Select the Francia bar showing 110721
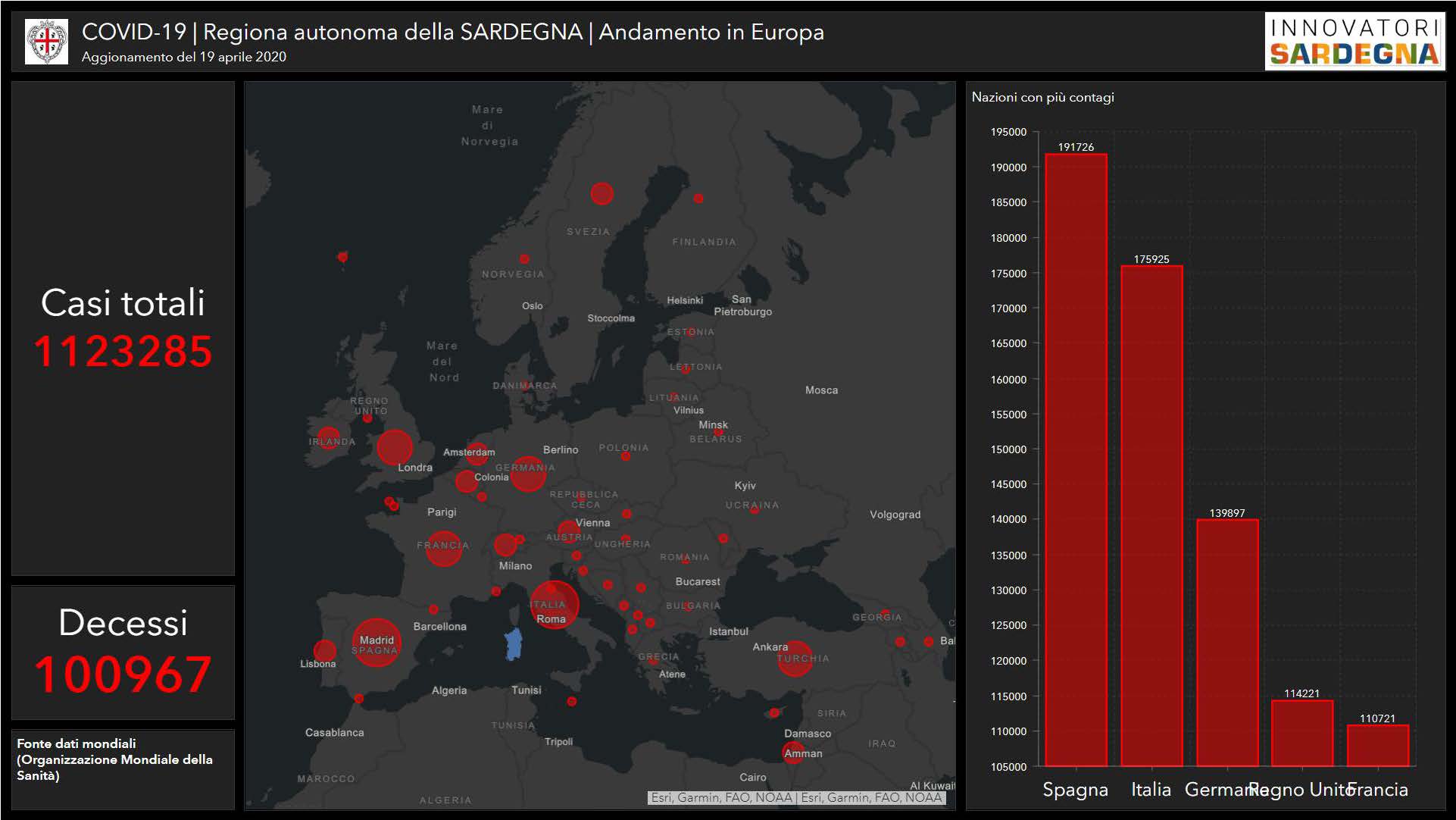 click(x=1378, y=746)
